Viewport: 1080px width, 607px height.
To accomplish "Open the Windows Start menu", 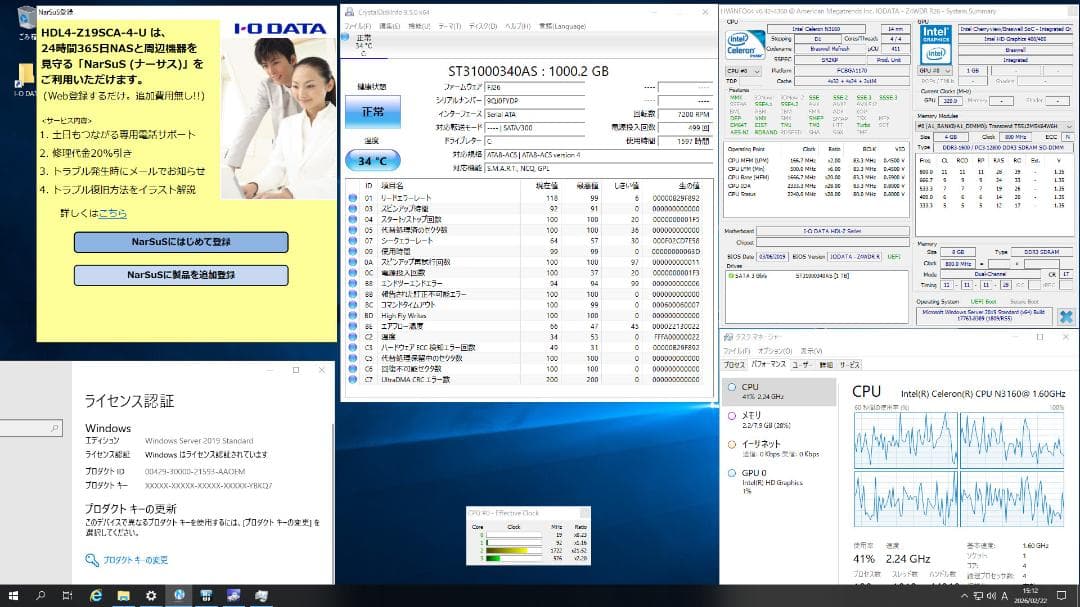I will pos(13,596).
